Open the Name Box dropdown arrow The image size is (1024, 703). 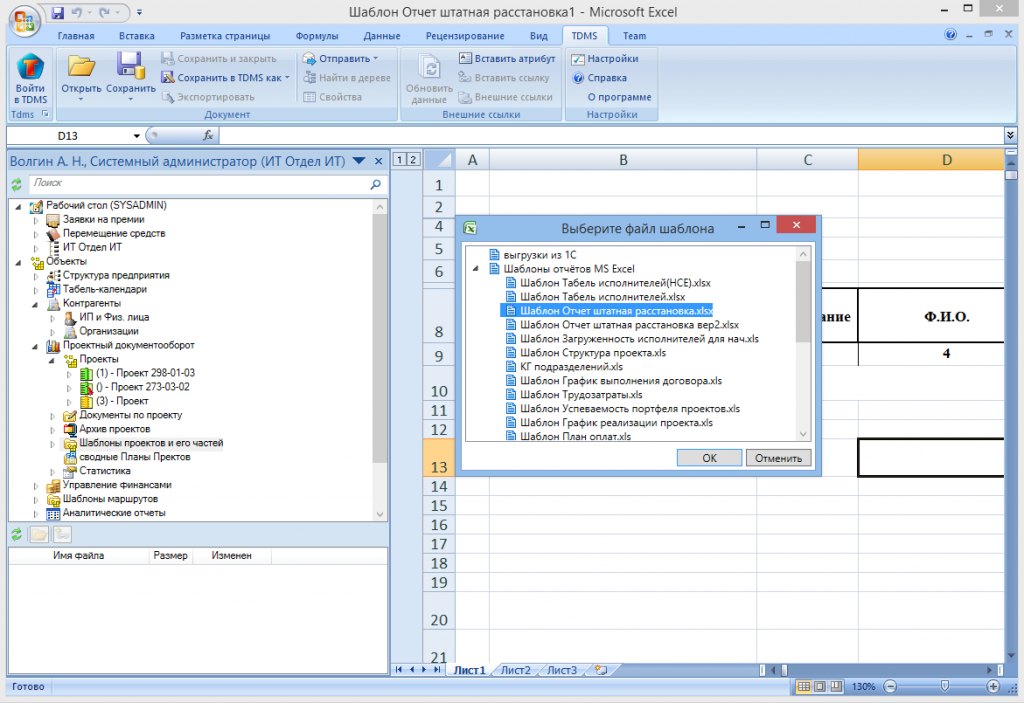pyautogui.click(x=136, y=136)
